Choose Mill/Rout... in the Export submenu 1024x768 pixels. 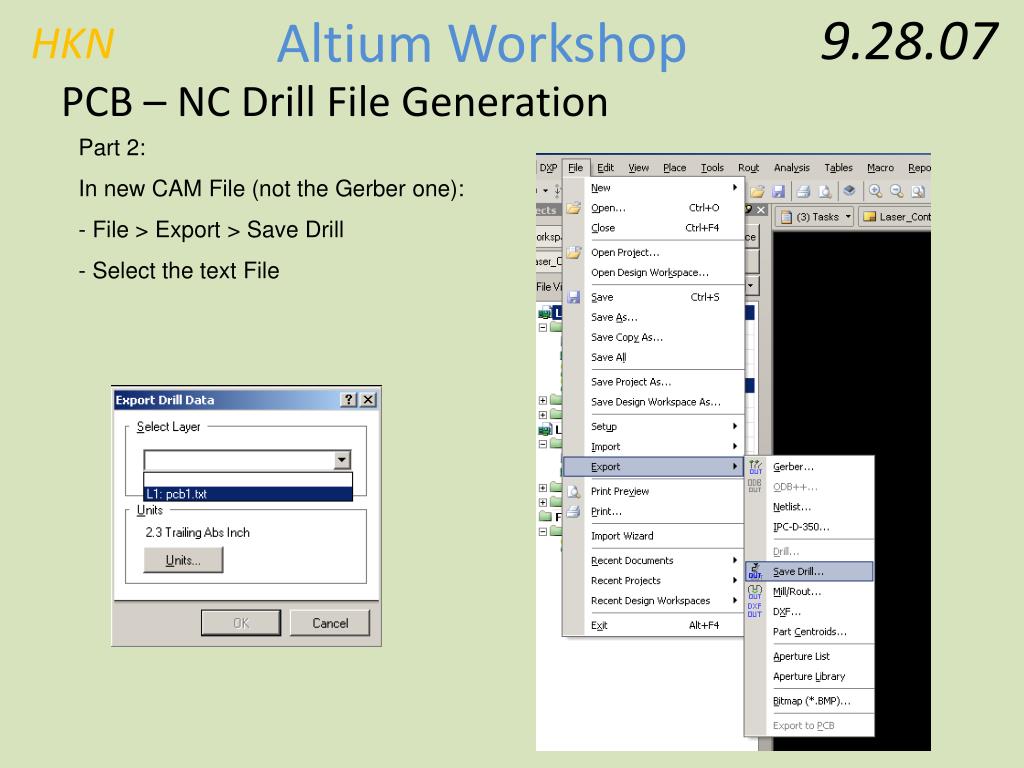point(809,592)
